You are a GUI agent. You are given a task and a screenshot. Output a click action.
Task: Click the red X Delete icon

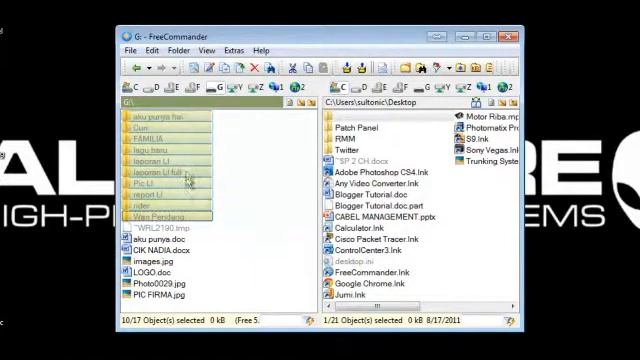pos(254,68)
